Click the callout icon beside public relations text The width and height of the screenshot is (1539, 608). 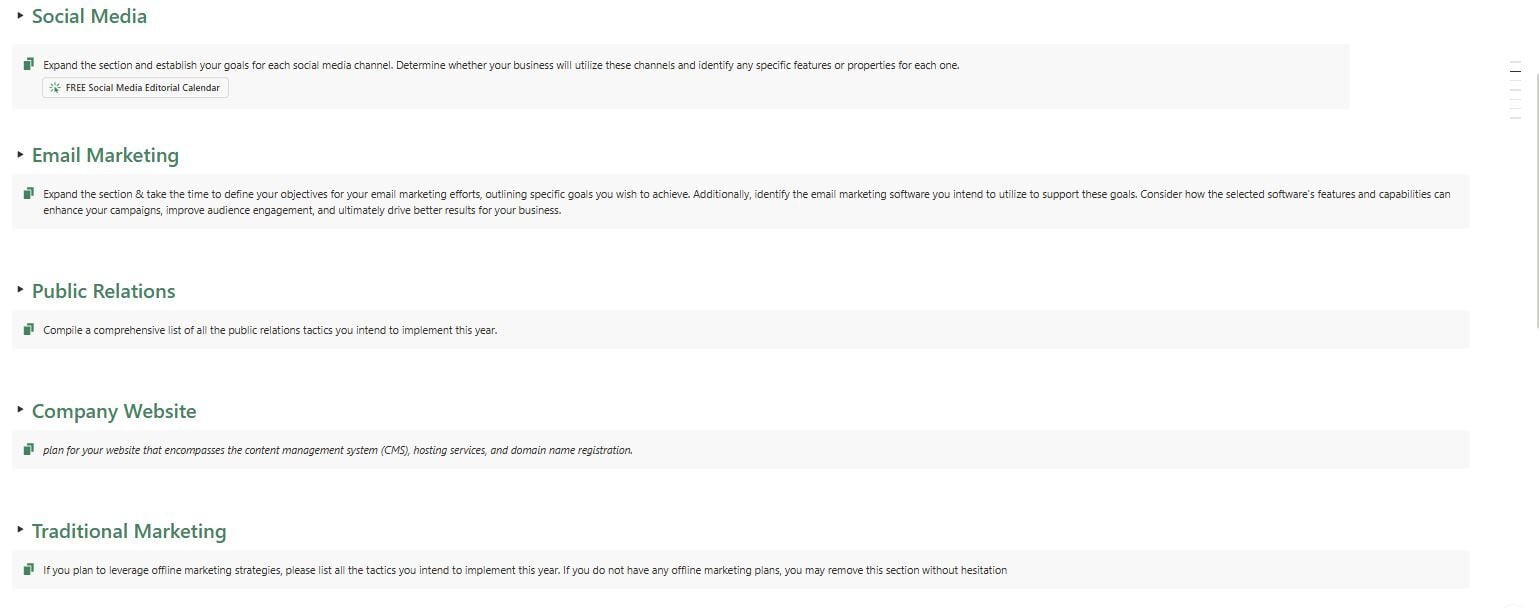(x=29, y=329)
